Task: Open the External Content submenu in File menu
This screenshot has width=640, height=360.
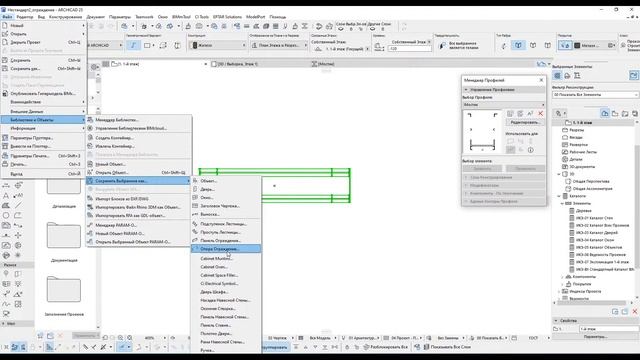Action: pyautogui.click(x=44, y=111)
